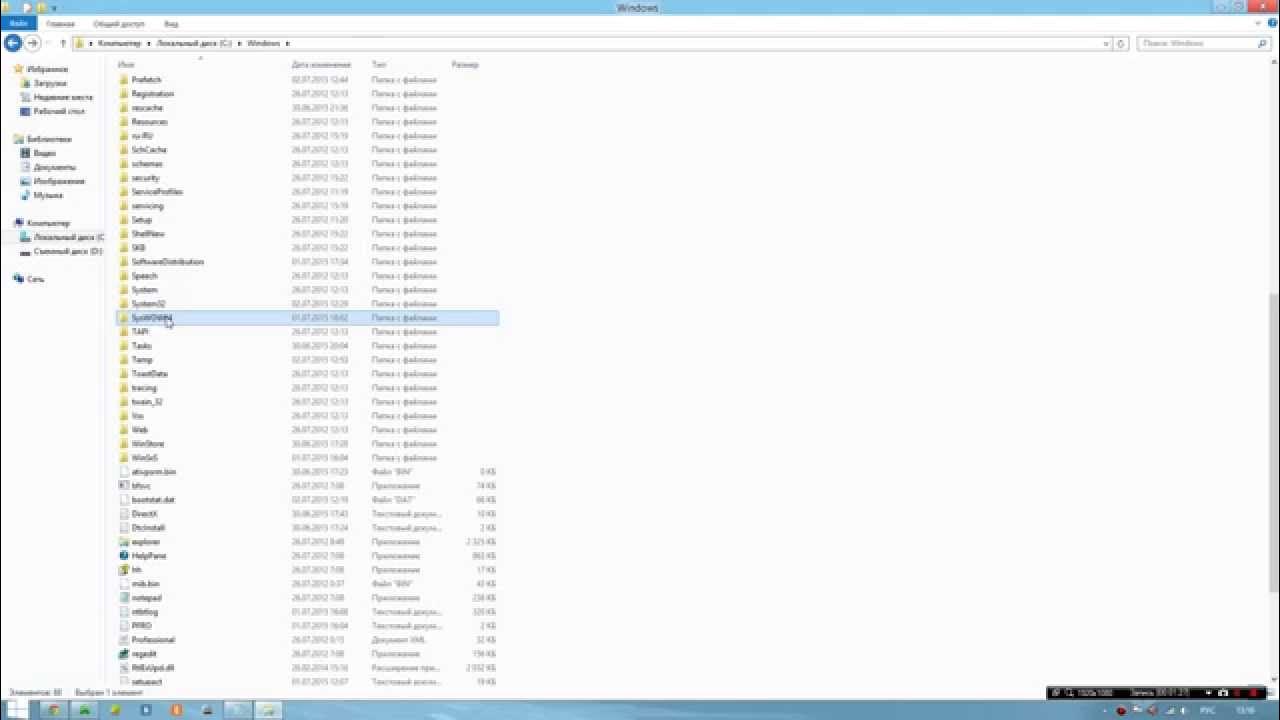Viewport: 1280px width, 720px height.
Task: Select the mib.bin file name
Action: (145, 583)
